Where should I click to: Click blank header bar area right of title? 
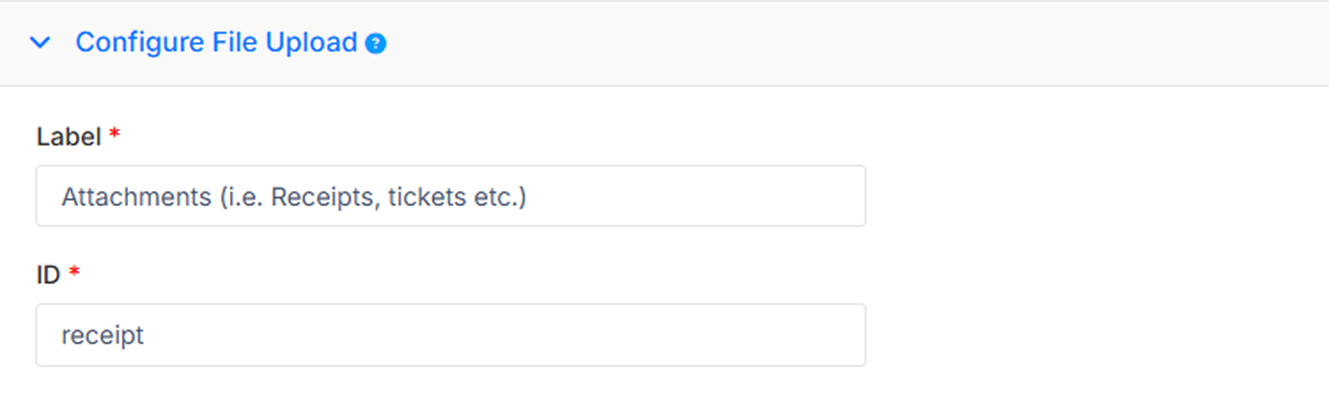[850, 44]
